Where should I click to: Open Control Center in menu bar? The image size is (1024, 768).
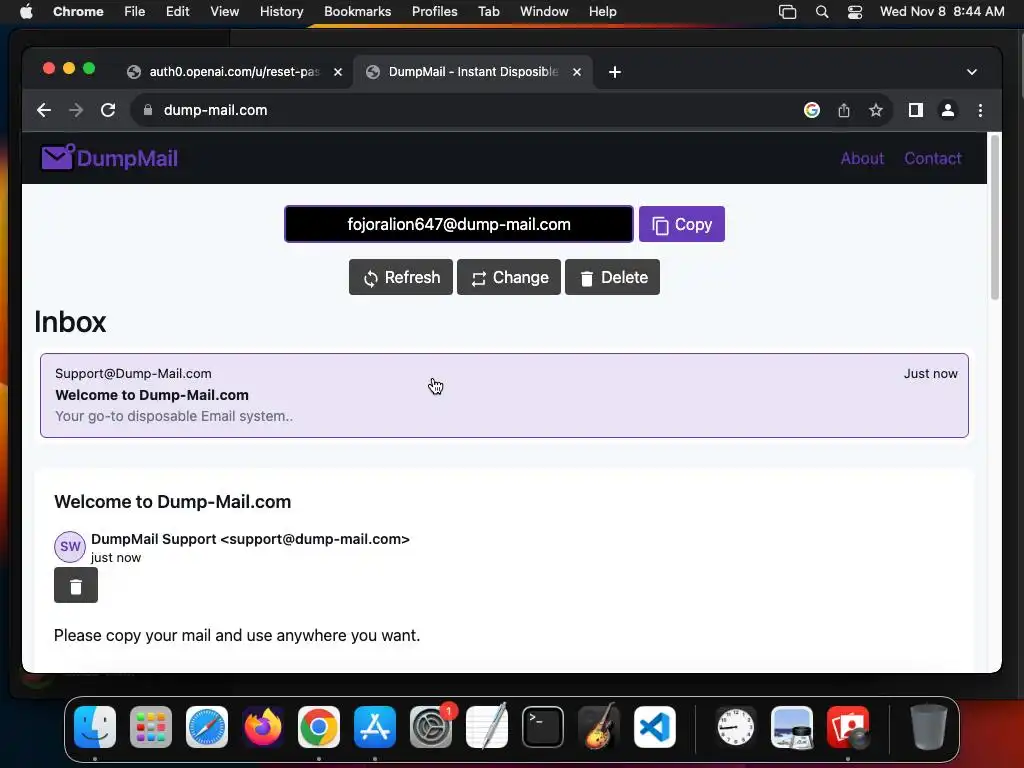point(855,12)
